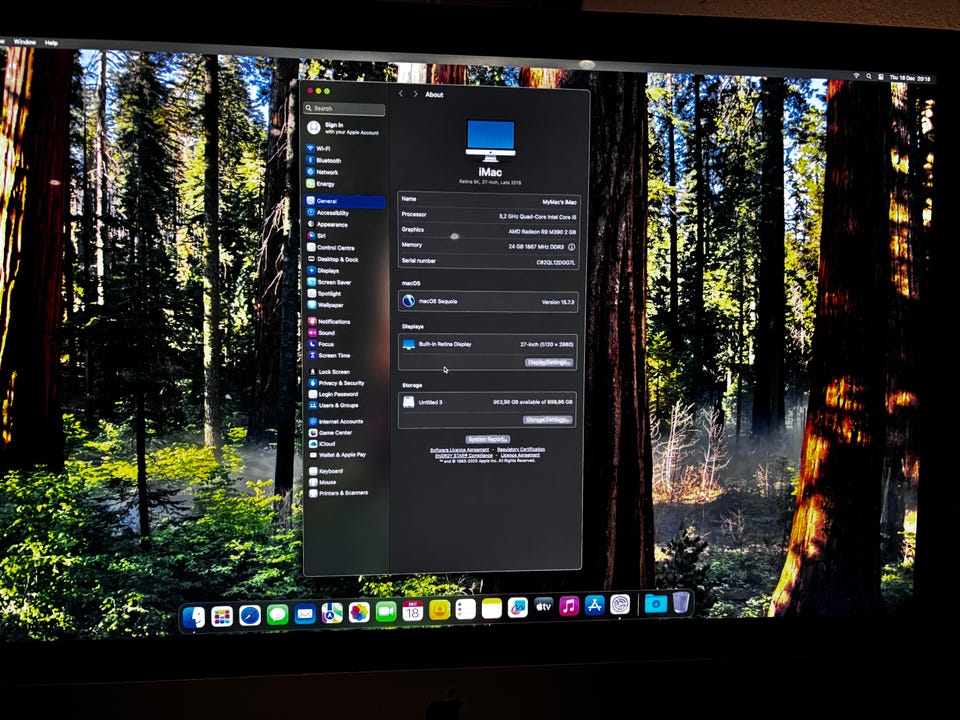Open the ENERGY STAR Compliance link
This screenshot has width=960, height=720.
pyautogui.click(x=463, y=456)
